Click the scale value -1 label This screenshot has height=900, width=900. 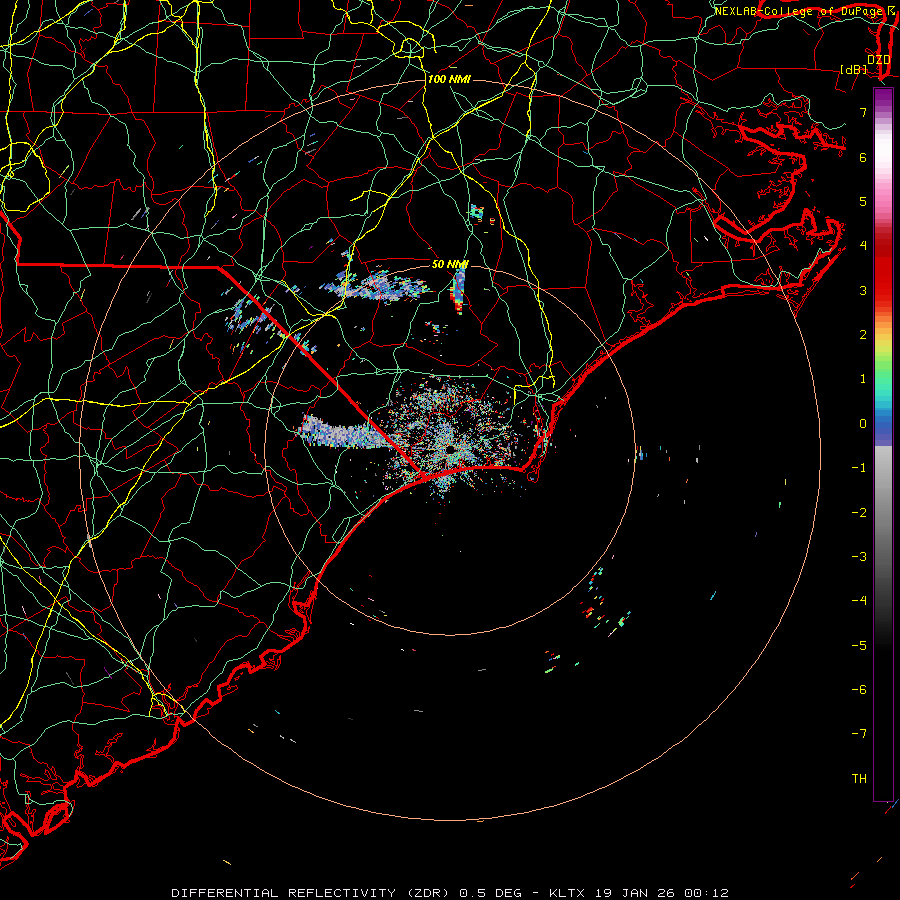point(859,468)
